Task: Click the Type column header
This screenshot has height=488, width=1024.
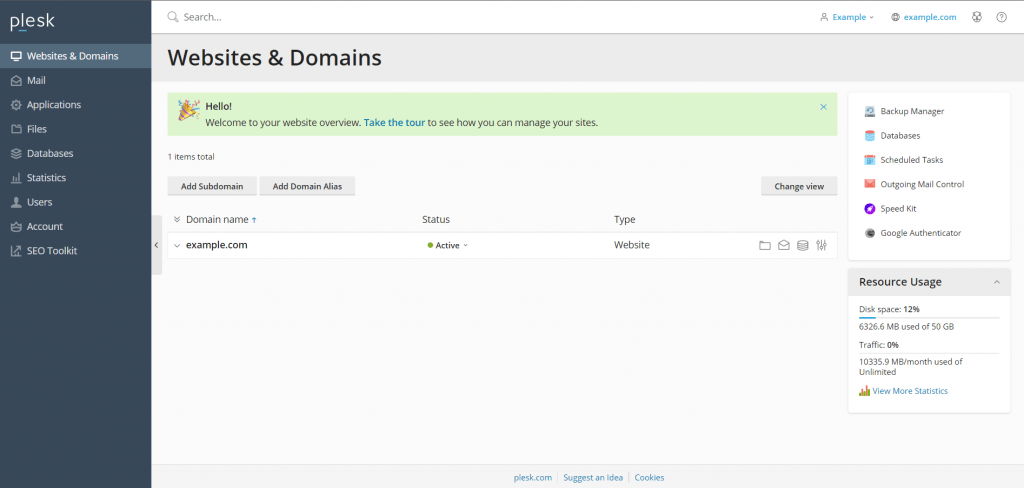Action: coord(624,220)
